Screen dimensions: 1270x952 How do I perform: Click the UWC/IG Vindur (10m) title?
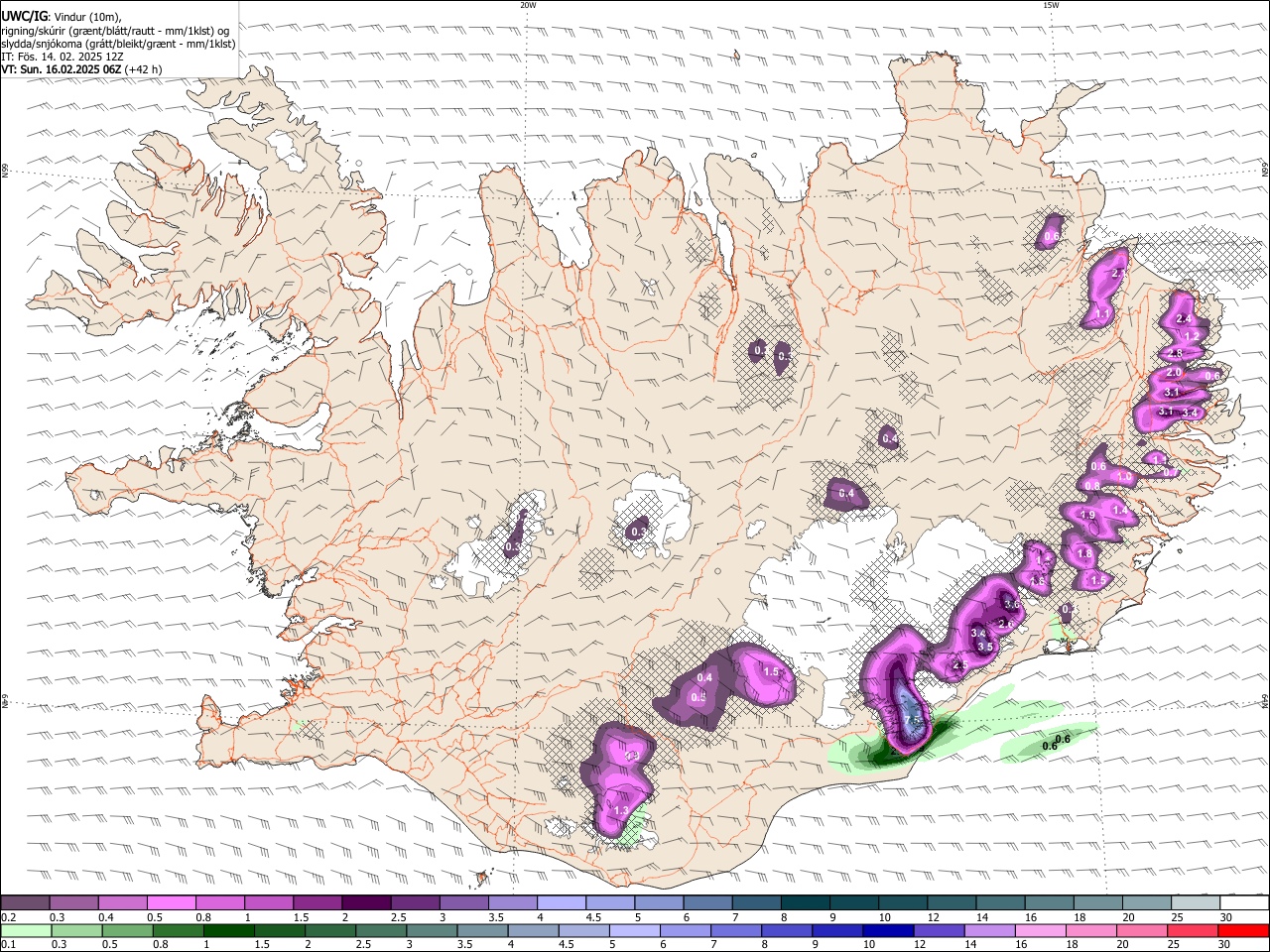point(61,17)
